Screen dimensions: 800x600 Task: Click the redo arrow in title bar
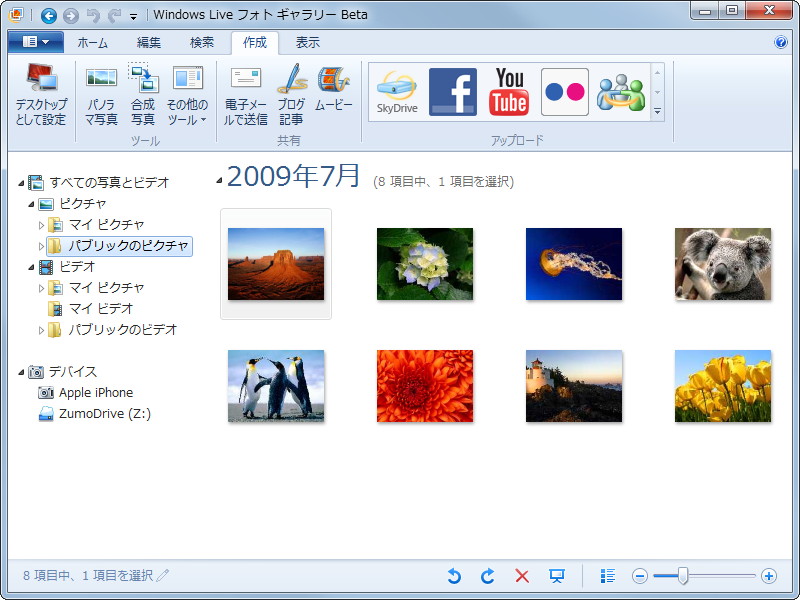pyautogui.click(x=115, y=16)
